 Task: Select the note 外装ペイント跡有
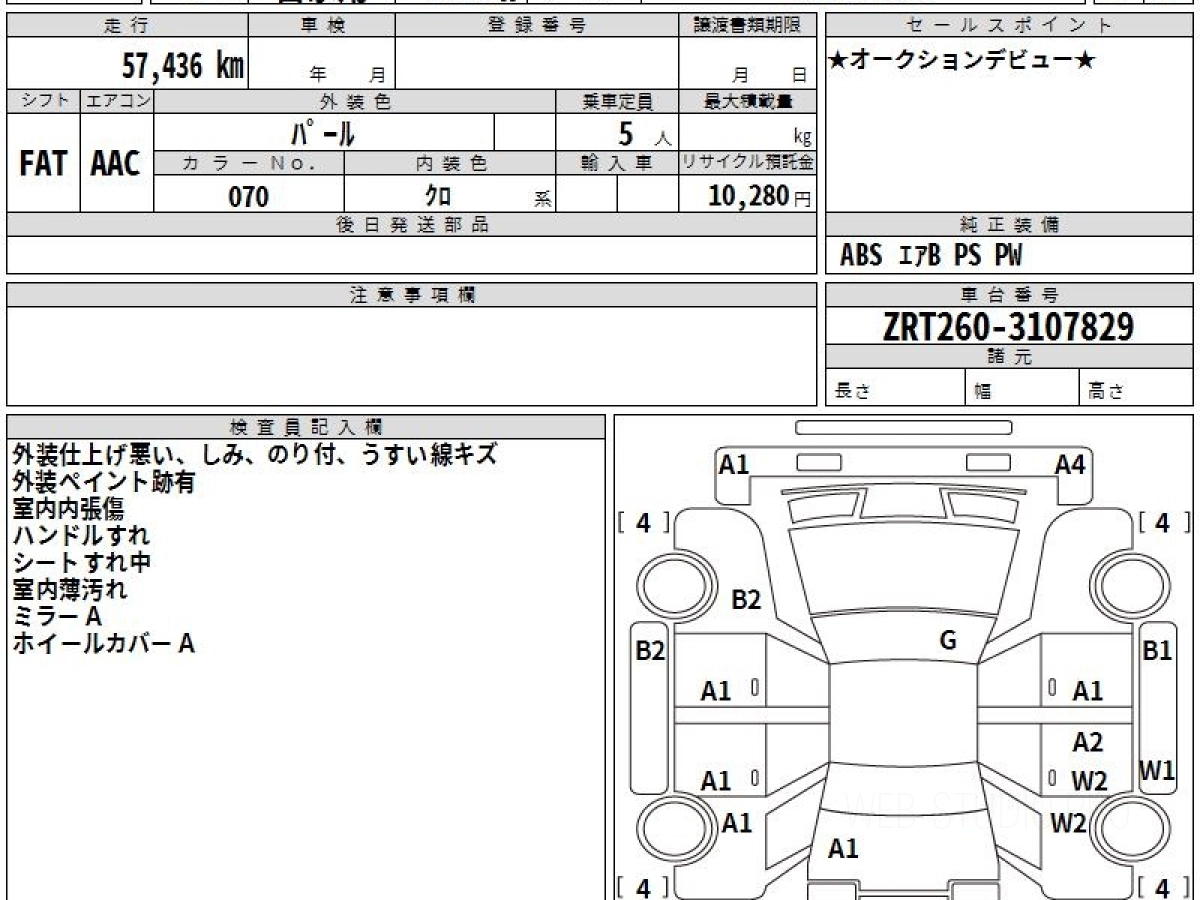[103, 482]
